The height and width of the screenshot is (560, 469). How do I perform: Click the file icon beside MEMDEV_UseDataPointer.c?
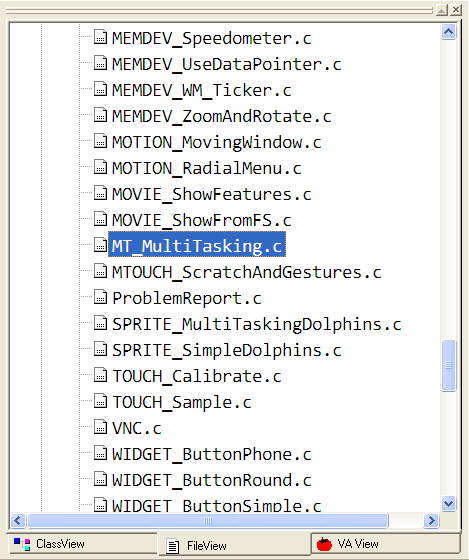click(100, 62)
